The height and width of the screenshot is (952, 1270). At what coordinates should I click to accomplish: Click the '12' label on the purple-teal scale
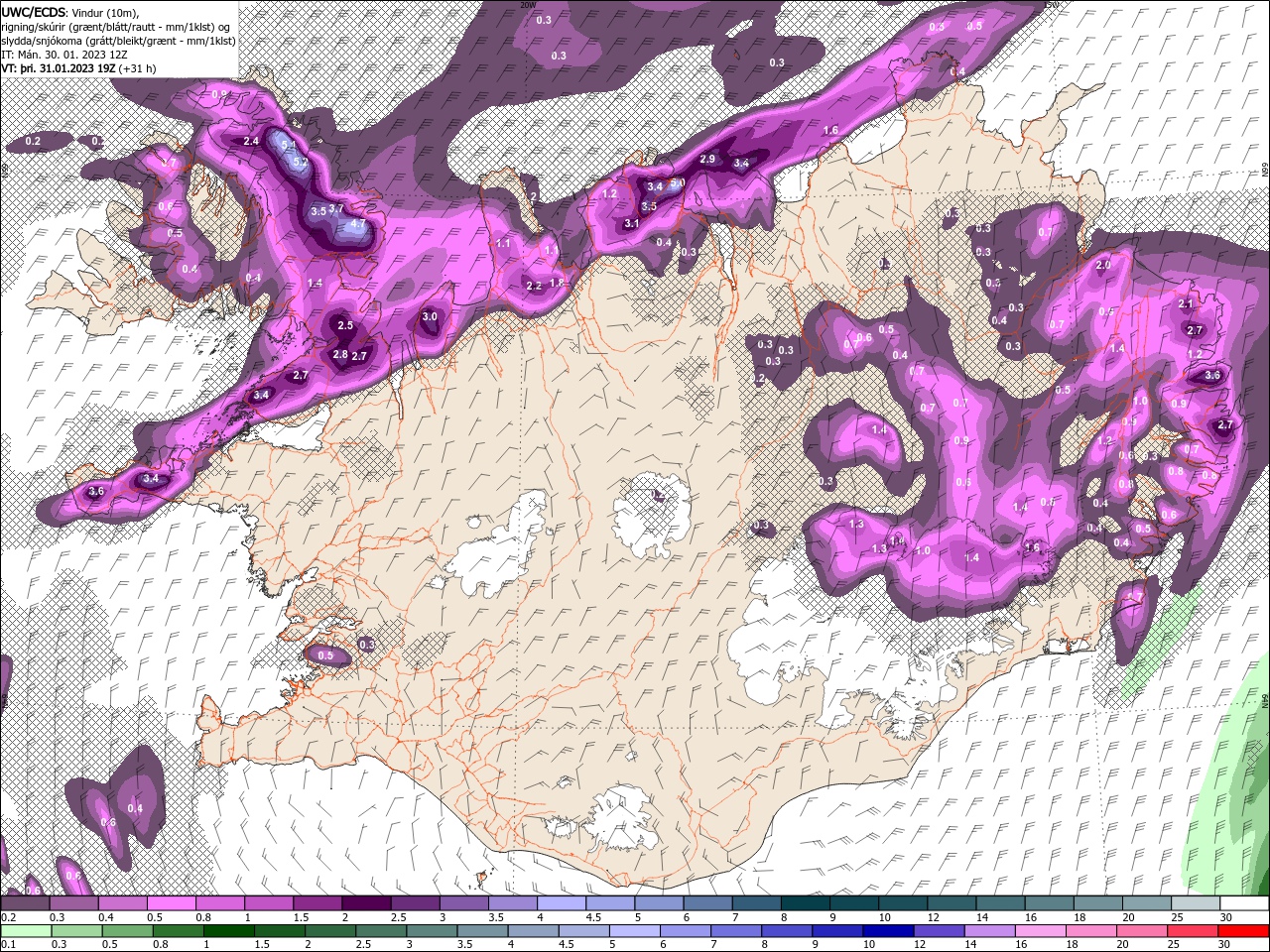934,917
